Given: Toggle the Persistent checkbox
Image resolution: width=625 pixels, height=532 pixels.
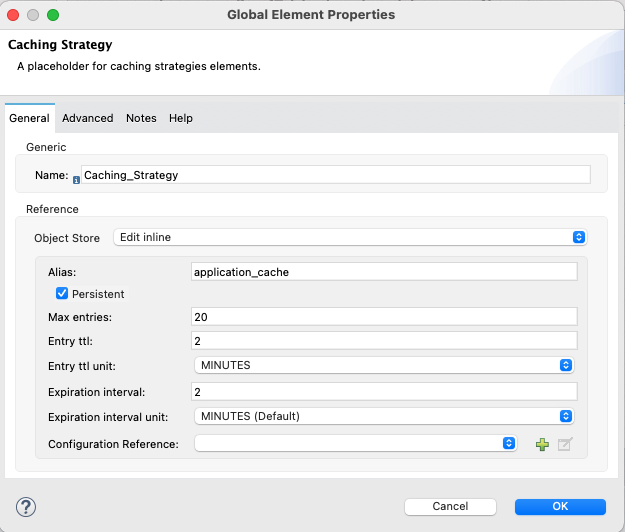Looking at the screenshot, I should [x=62, y=293].
